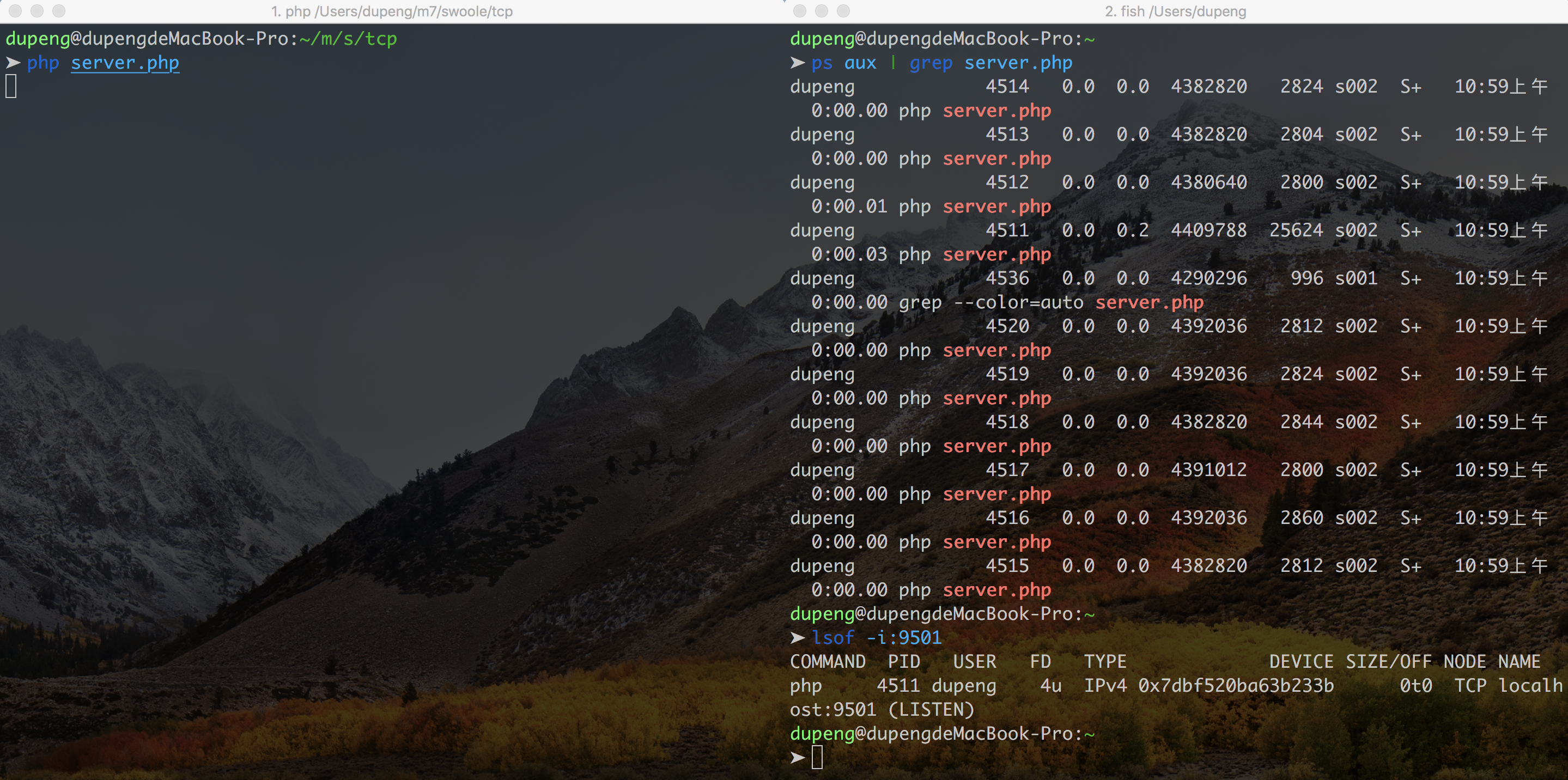Click the 4391012 VSZ value

[1209, 470]
